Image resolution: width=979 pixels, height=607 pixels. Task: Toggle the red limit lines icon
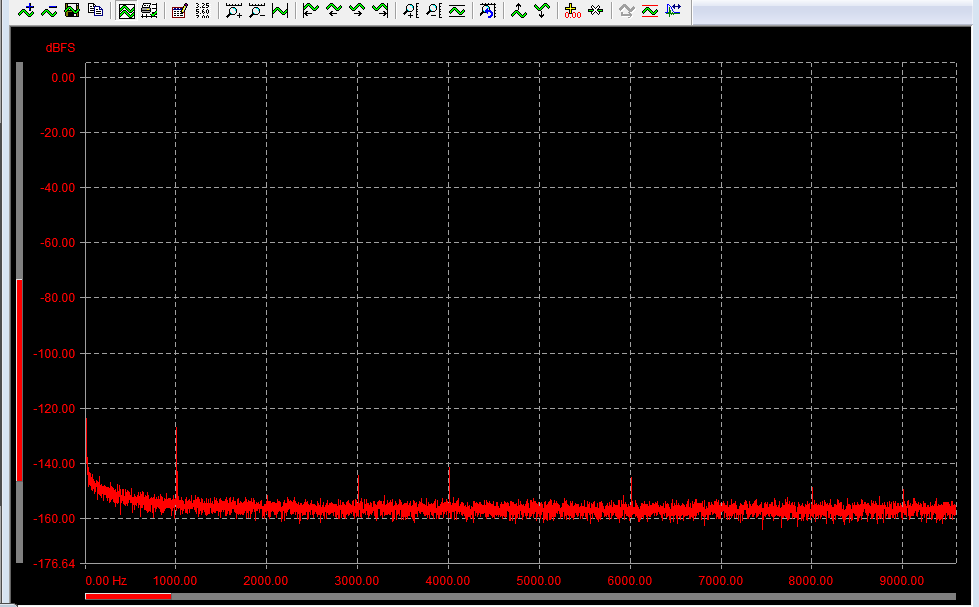pos(649,11)
